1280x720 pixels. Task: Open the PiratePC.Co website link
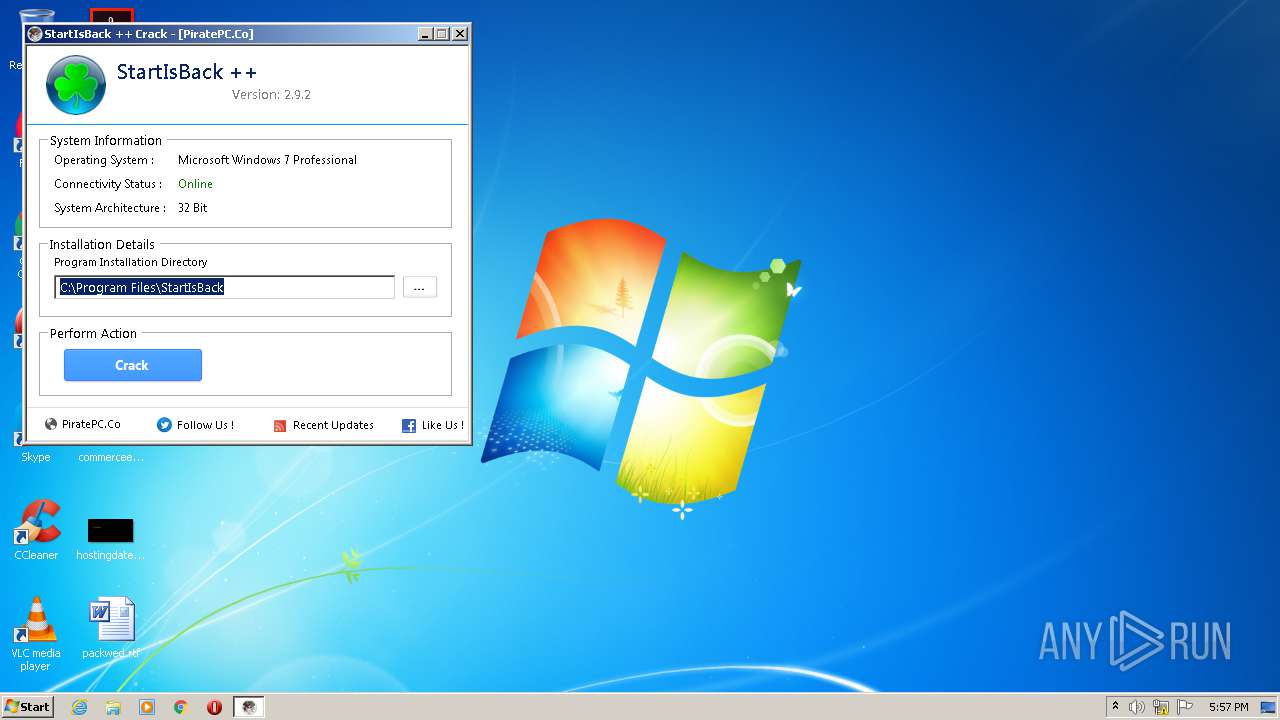[x=91, y=424]
